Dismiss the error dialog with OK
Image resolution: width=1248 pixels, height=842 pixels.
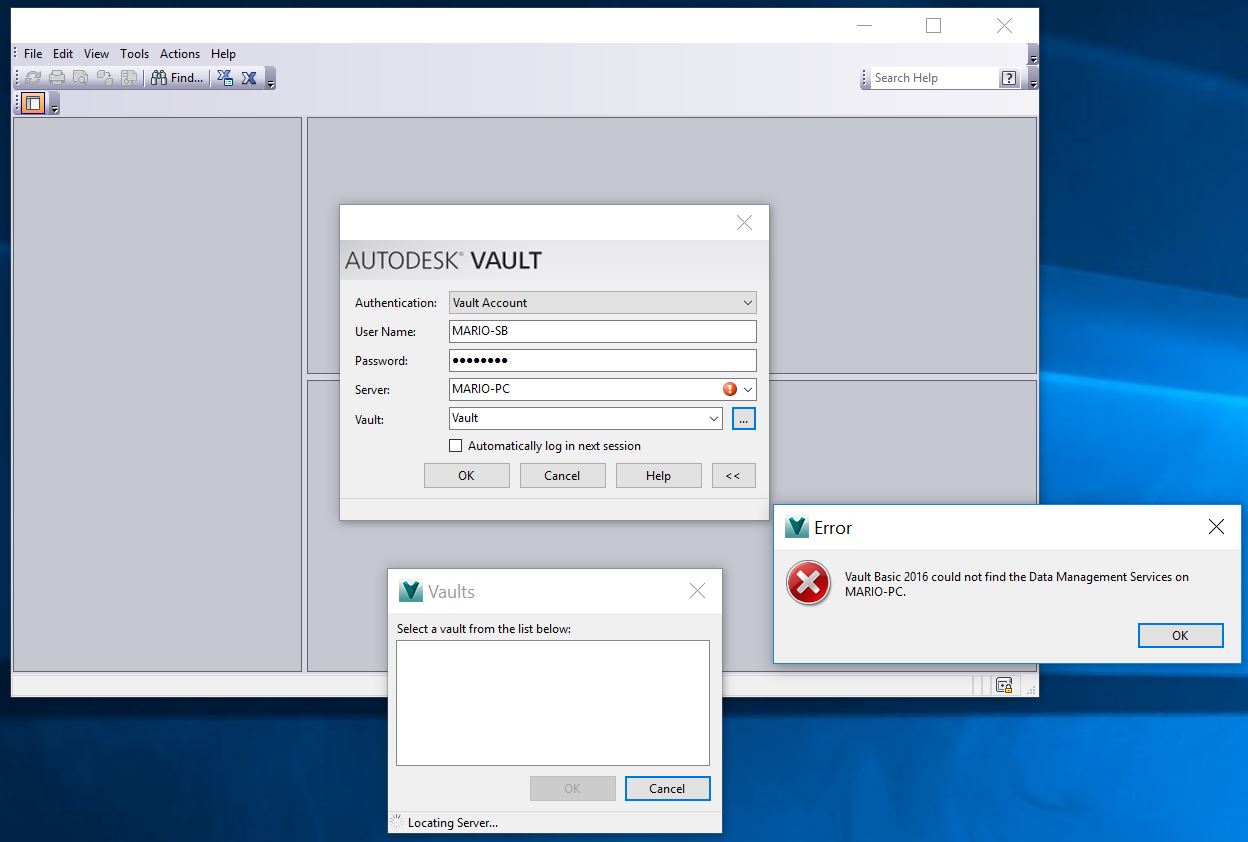click(1180, 635)
